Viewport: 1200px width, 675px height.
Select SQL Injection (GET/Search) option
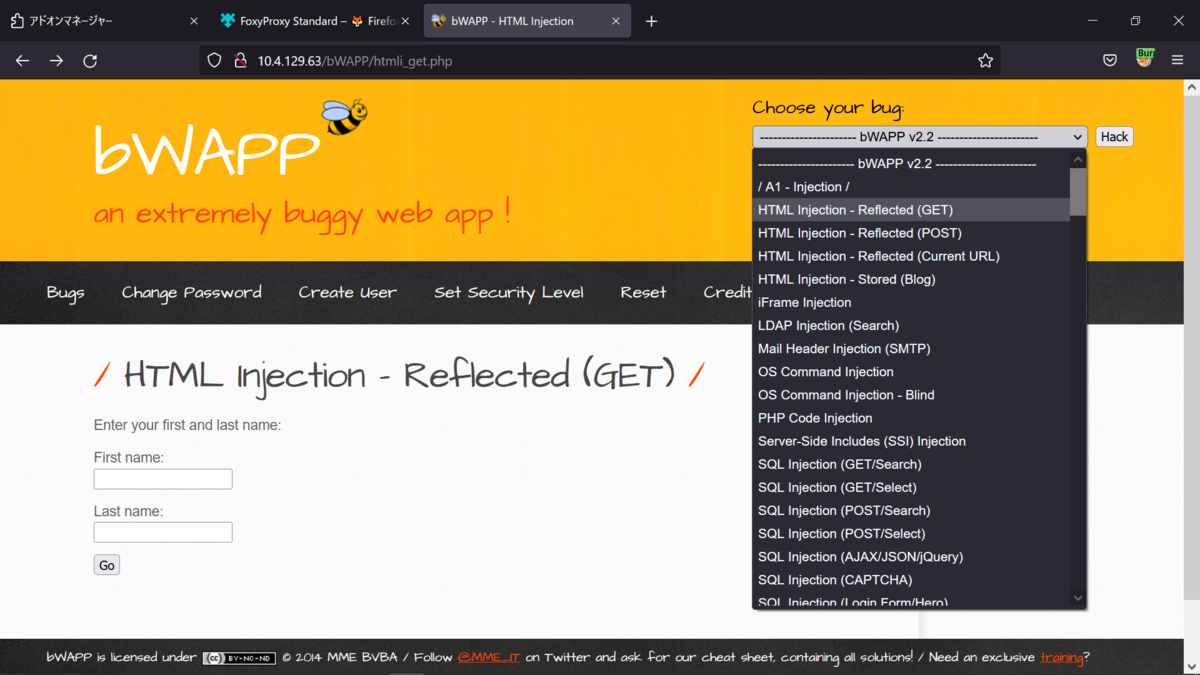[911, 464]
